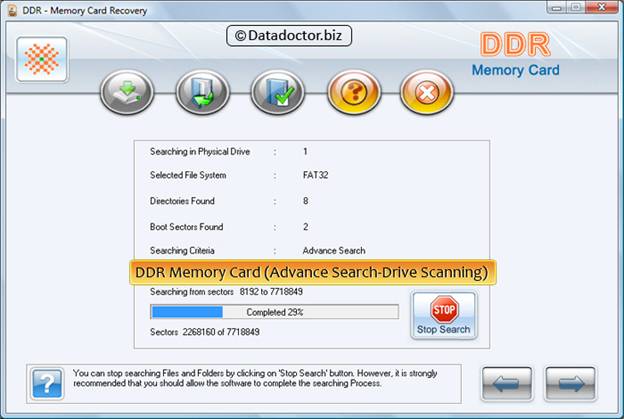Click the green arrow drive recovery toolbar icon
Viewport: 624px width, 419px height.
(x=127, y=92)
